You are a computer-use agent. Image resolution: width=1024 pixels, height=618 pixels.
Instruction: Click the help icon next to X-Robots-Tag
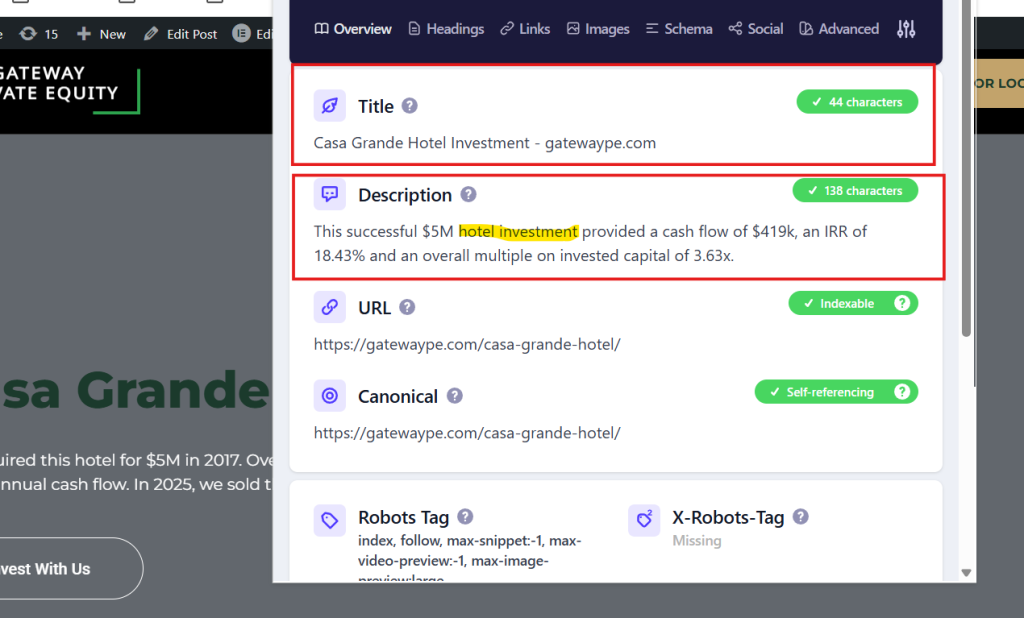(801, 517)
